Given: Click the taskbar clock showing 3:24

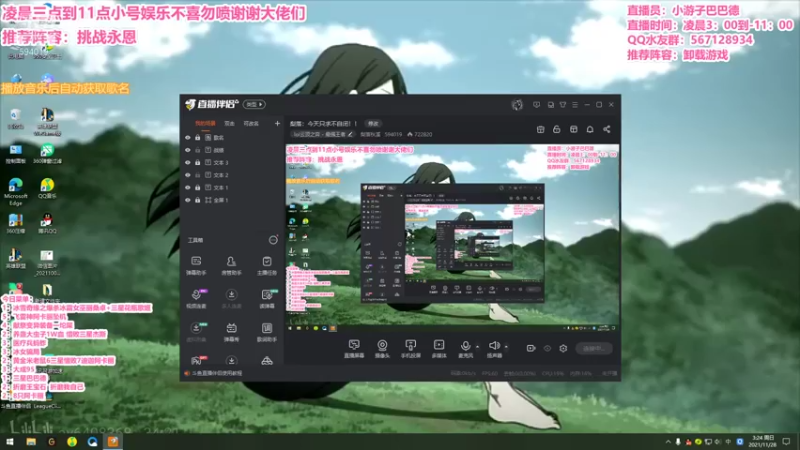Looking at the screenshot, I should click(763, 441).
